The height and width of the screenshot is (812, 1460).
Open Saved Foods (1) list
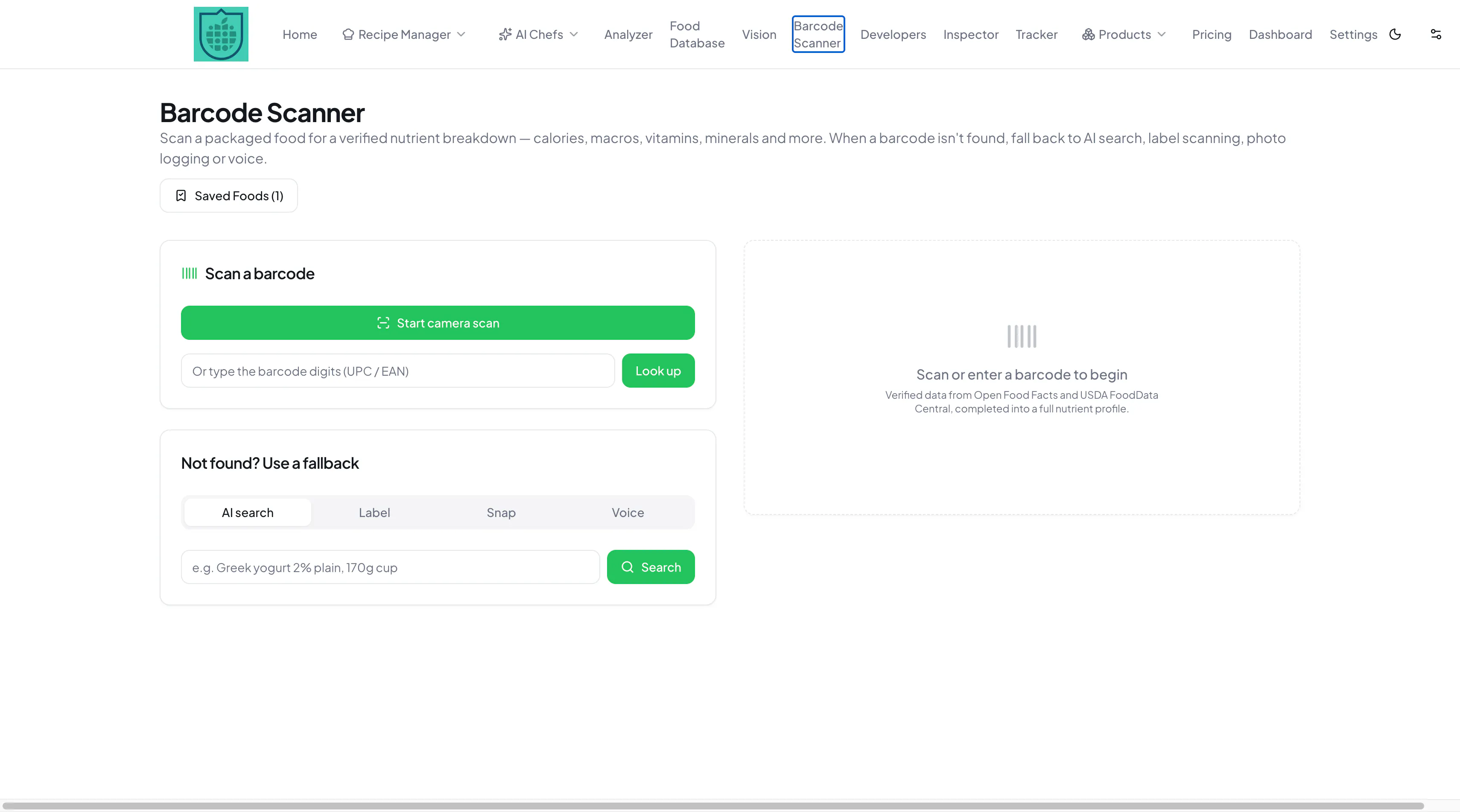tap(228, 196)
